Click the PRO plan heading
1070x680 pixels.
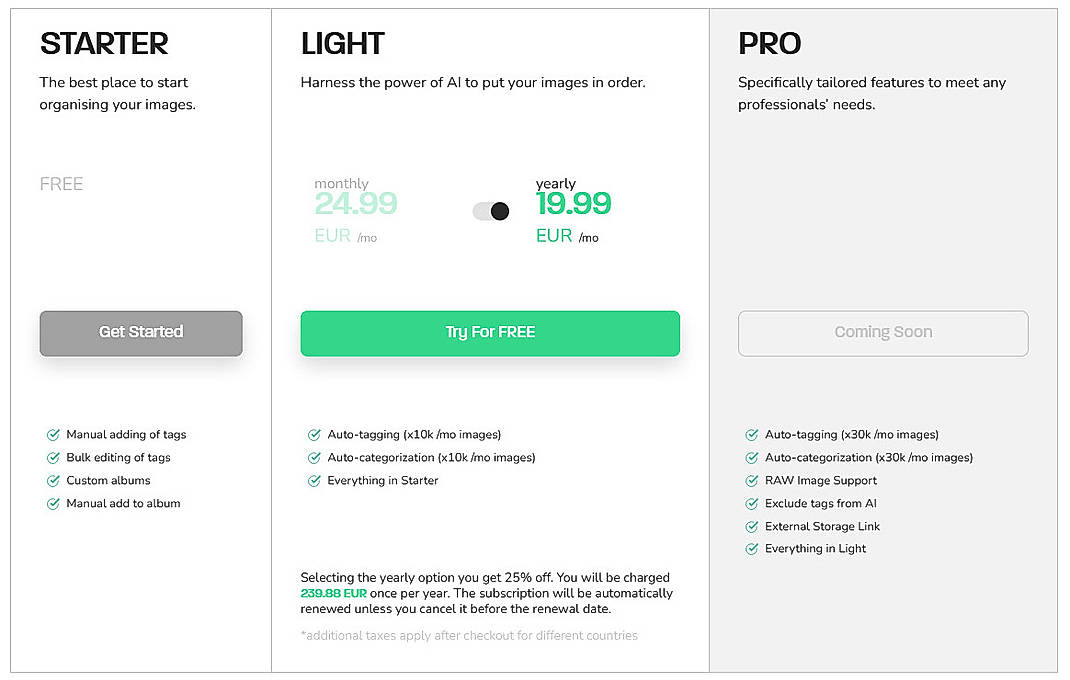coord(769,43)
